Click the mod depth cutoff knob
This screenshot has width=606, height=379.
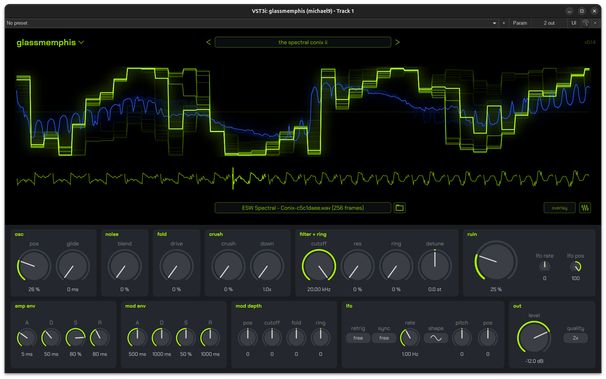point(272,338)
